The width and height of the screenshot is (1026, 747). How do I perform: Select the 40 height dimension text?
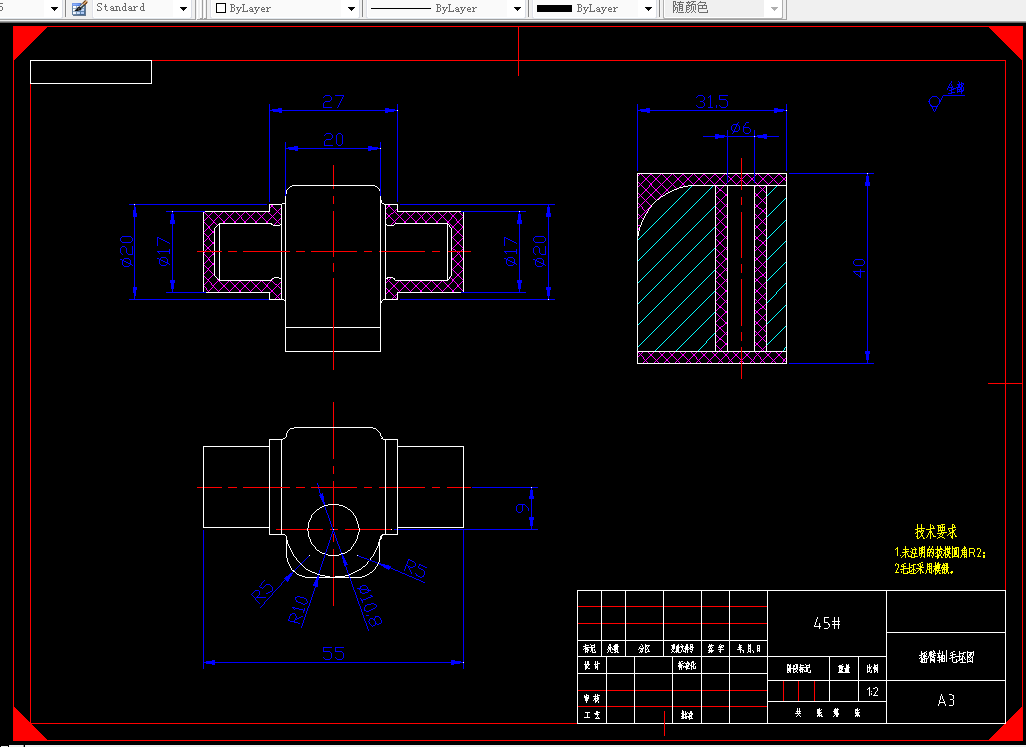[859, 268]
